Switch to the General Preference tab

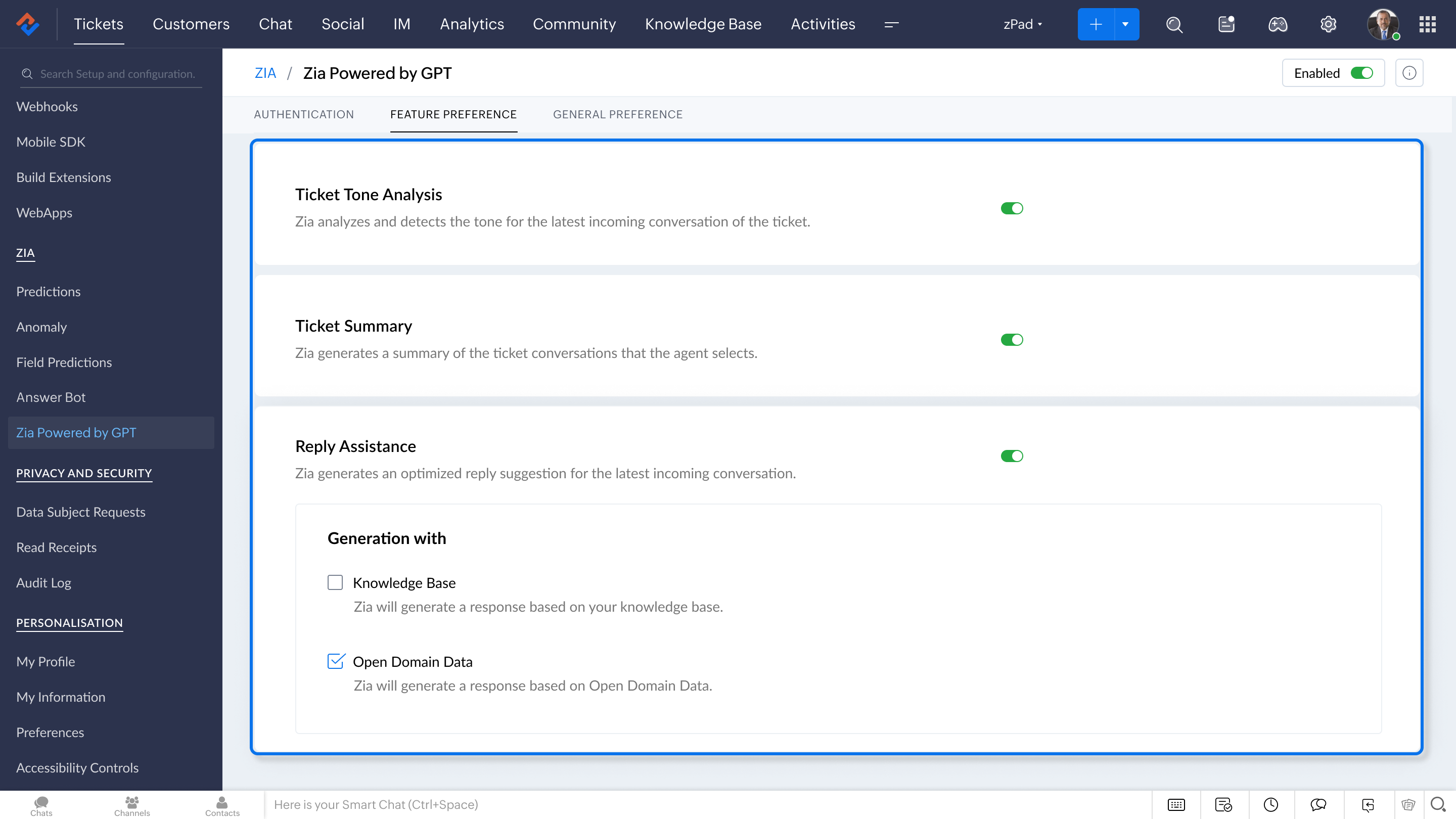click(x=617, y=114)
